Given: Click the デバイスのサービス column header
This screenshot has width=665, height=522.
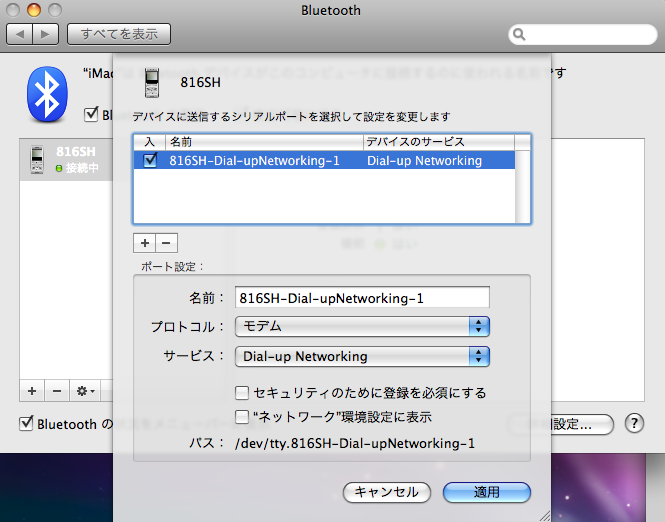Looking at the screenshot, I should pyautogui.click(x=439, y=142).
